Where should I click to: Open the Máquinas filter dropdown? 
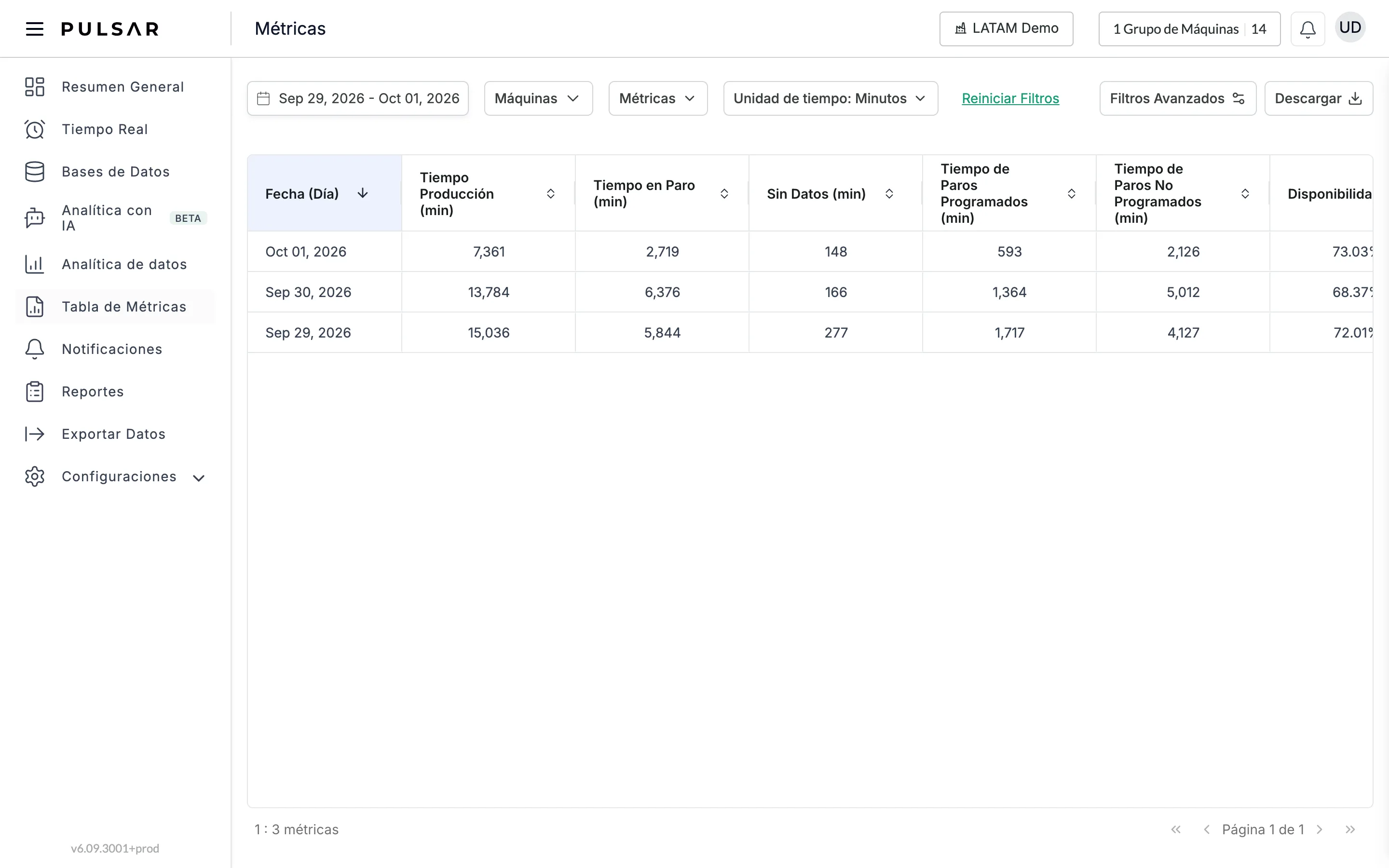coord(538,99)
